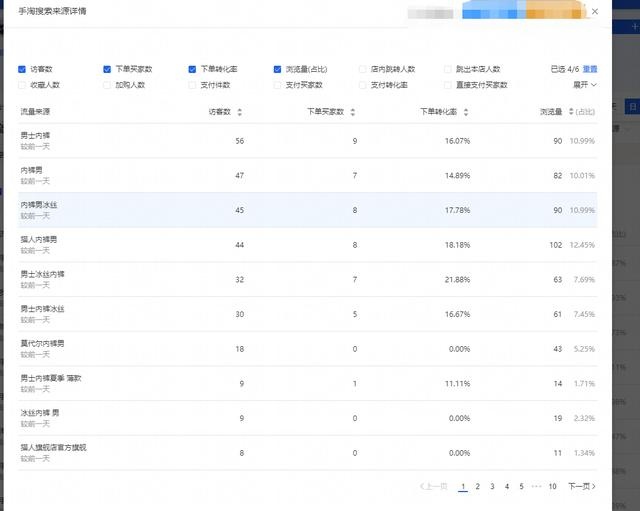This screenshot has height=511, width=640.
Task: Select the 冰丝内裤 男 keyword row
Action: coord(307,418)
